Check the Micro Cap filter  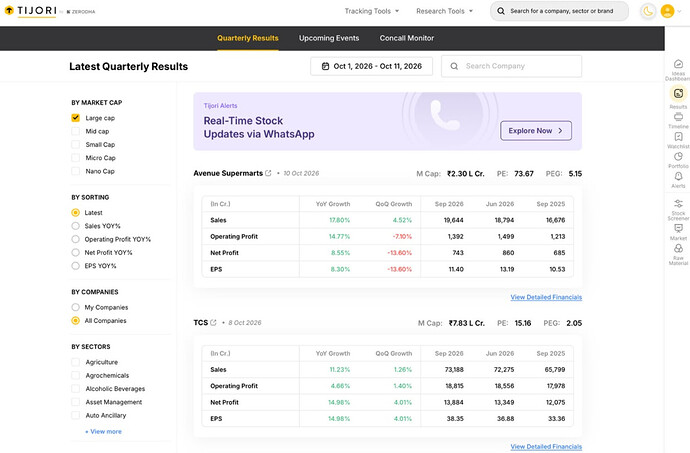(76, 158)
